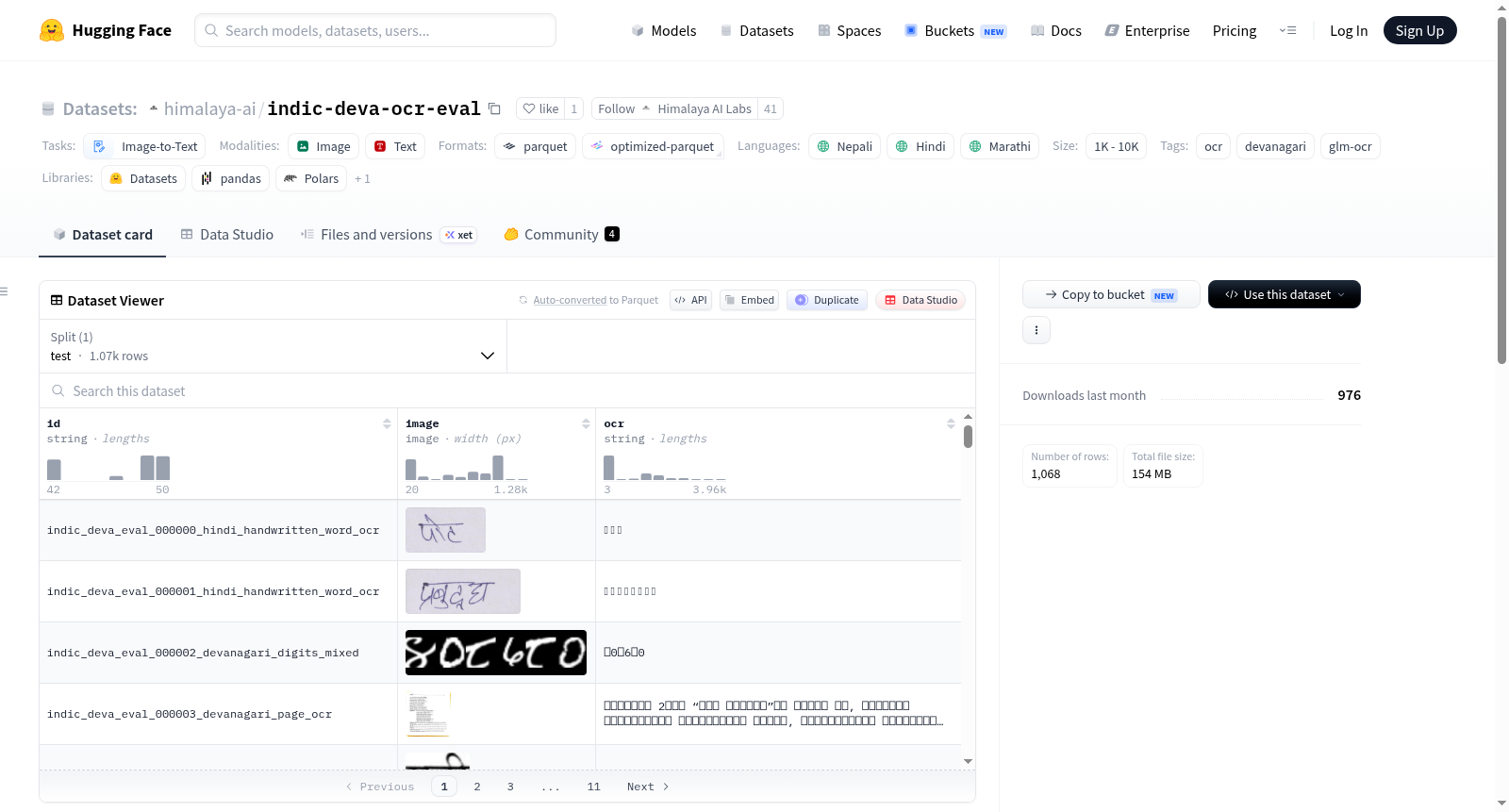Open Buckets in top navigation
1509x812 pixels.
click(955, 30)
